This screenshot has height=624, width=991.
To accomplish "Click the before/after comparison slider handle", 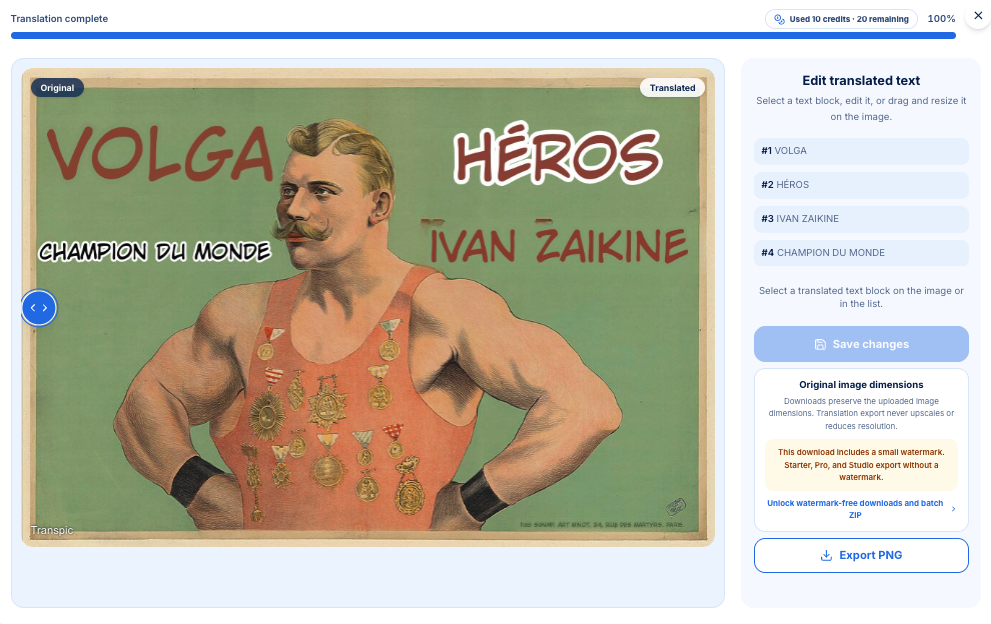I will coord(39,308).
